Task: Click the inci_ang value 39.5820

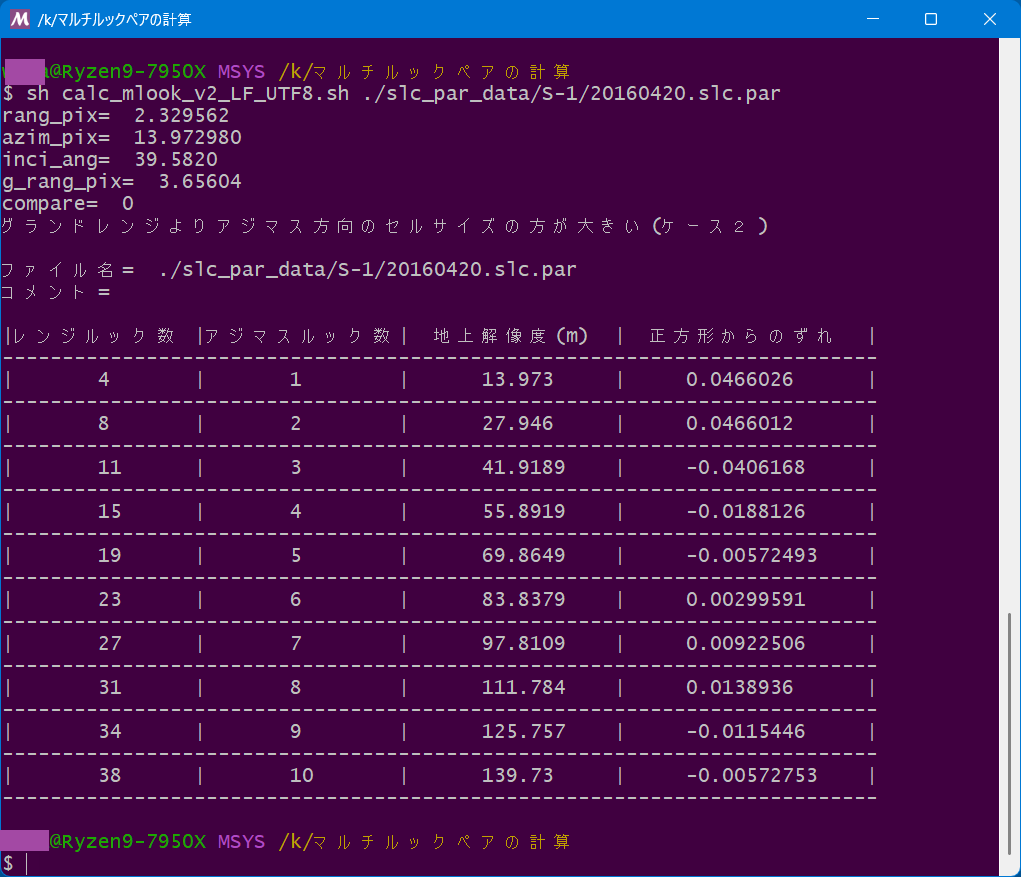Action: point(176,160)
